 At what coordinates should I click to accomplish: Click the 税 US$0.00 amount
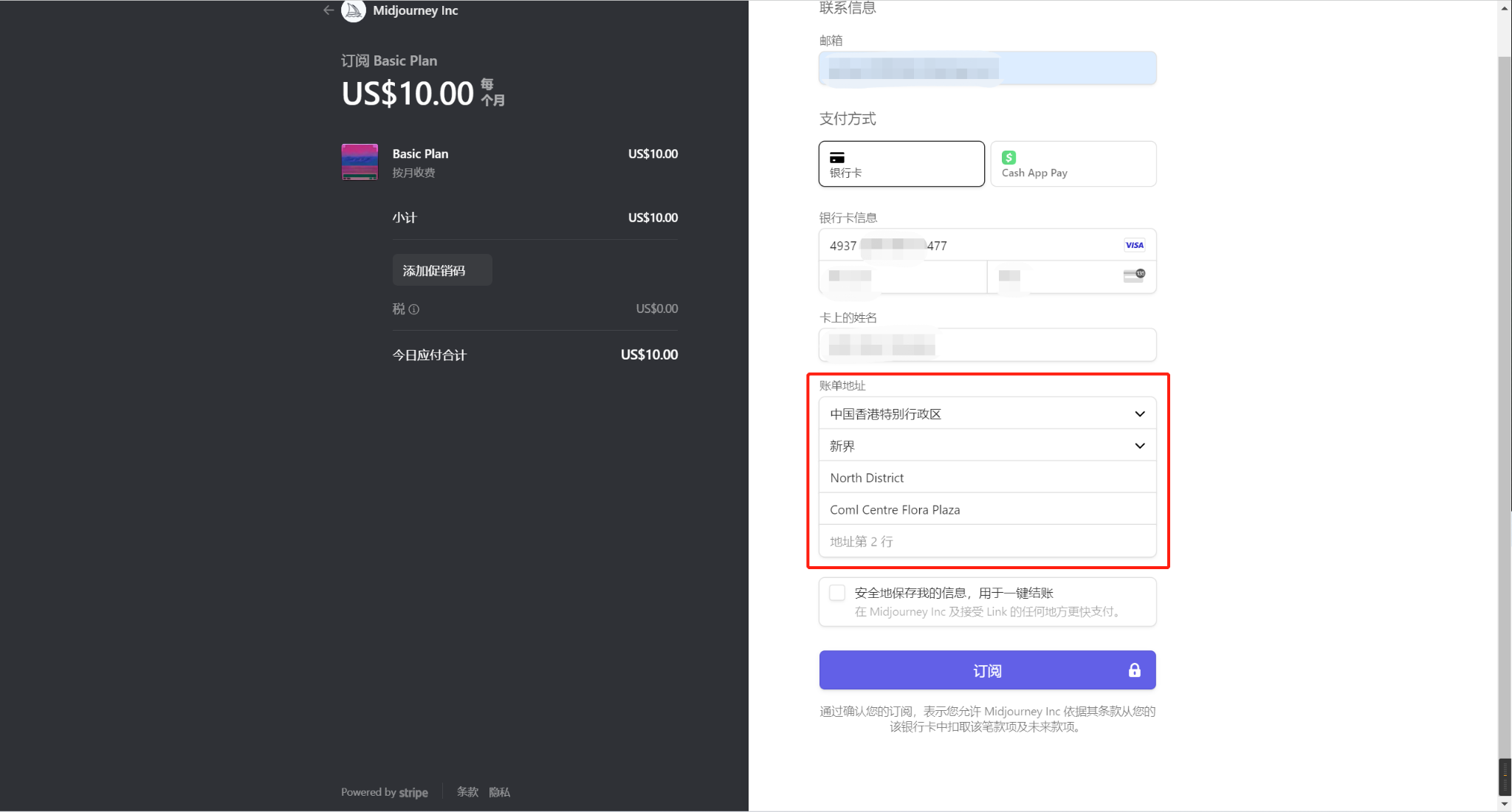coord(657,309)
